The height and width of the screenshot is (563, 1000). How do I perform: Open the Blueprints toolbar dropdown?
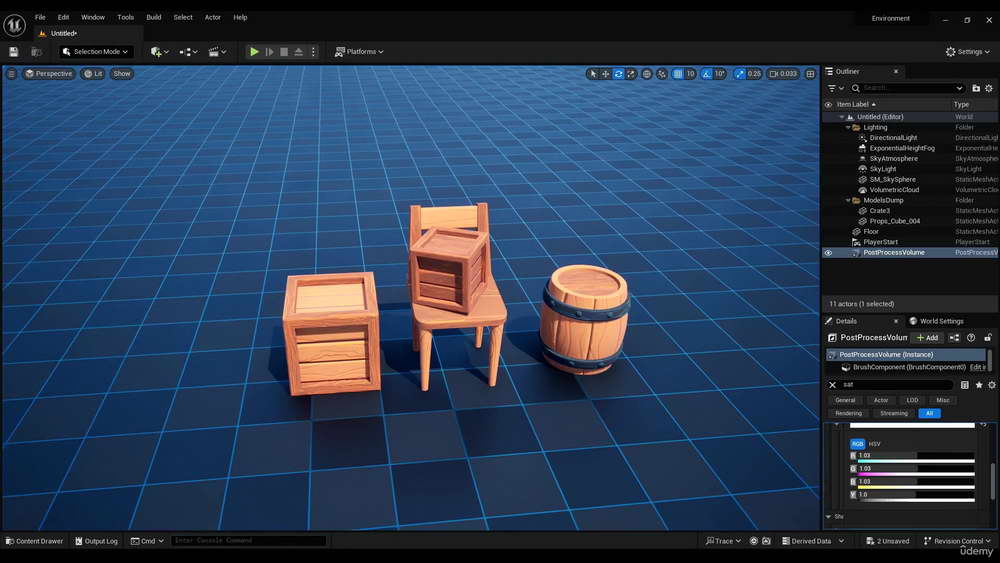(x=188, y=52)
